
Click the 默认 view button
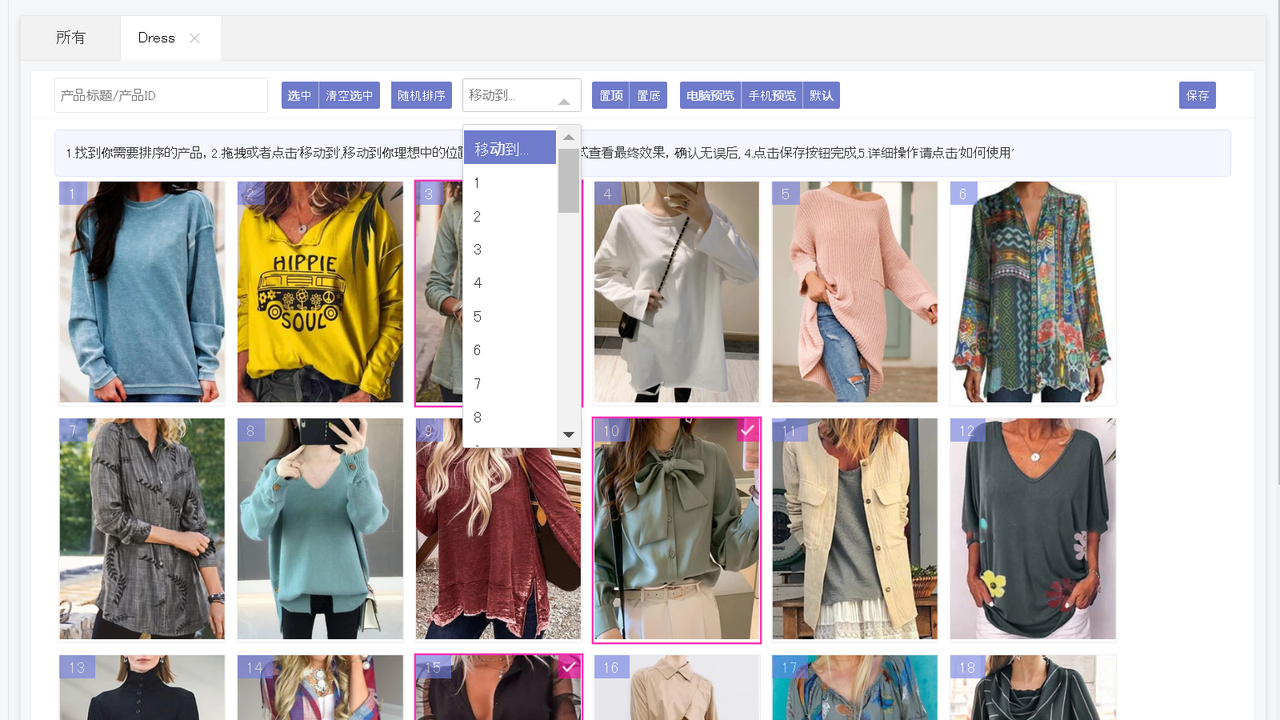822,96
